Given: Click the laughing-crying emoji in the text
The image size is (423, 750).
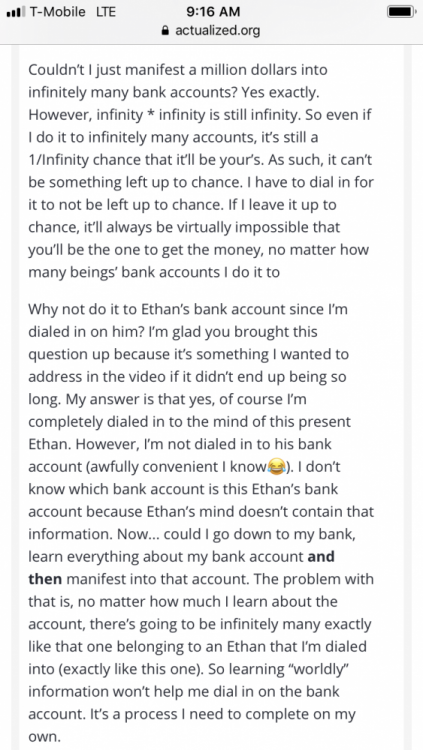Looking at the screenshot, I should 276,465.
